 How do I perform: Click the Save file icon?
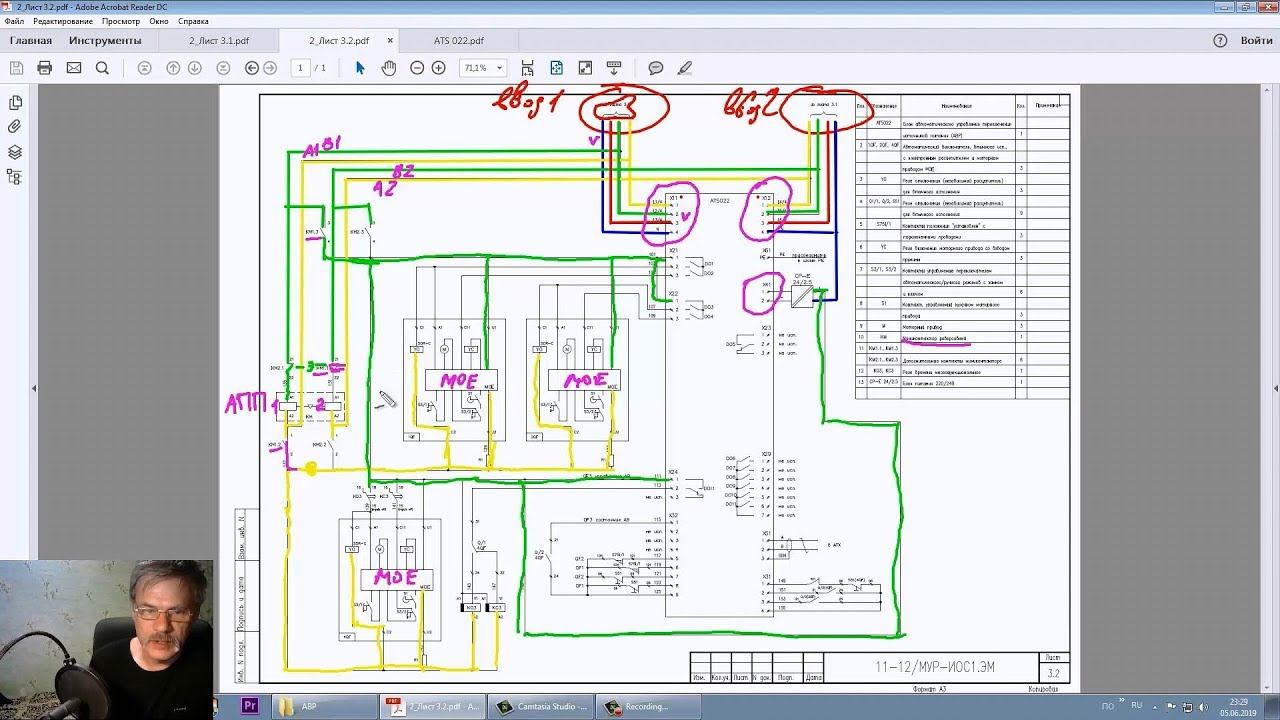(16, 68)
